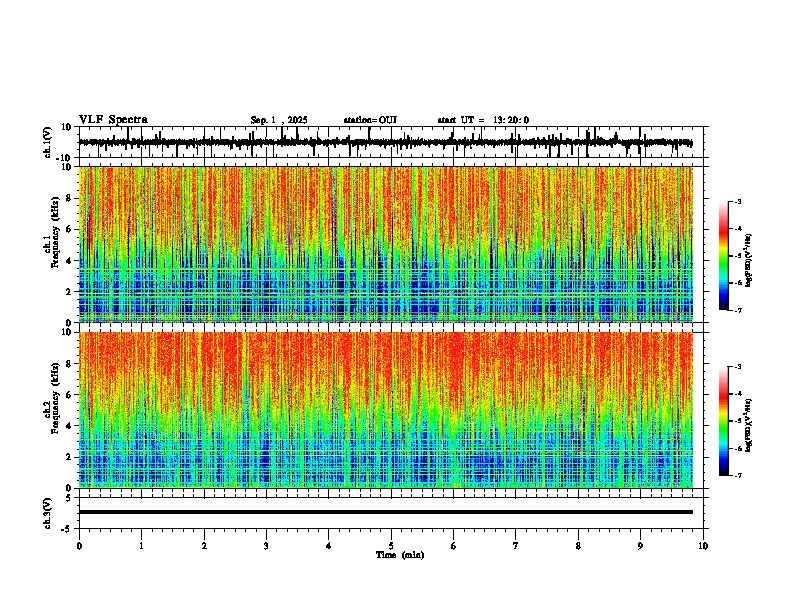
Task: Click the ch.1 spectrogram color scale bar
Action: click(724, 256)
